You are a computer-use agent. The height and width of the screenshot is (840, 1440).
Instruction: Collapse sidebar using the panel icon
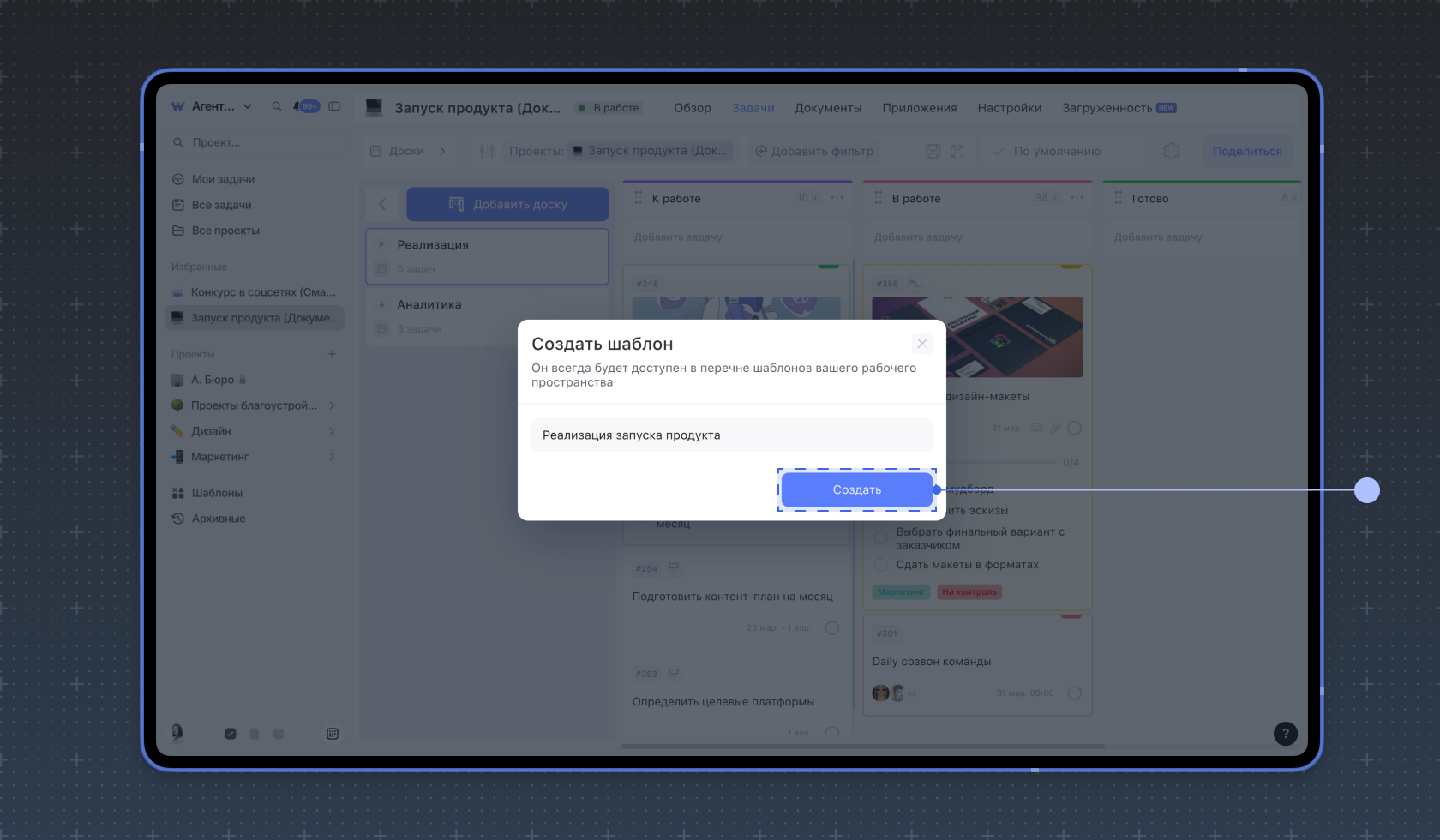point(334,107)
